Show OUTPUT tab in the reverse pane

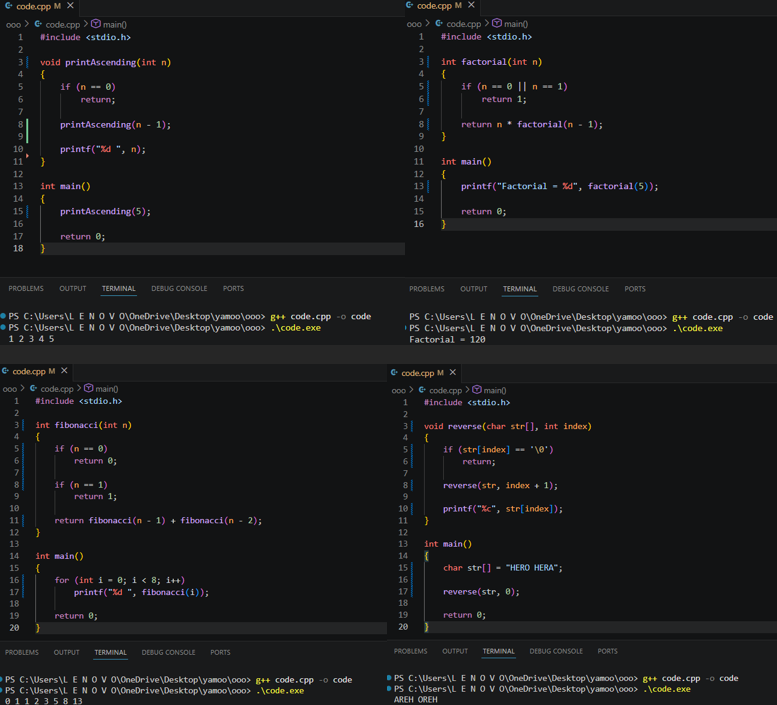(455, 651)
